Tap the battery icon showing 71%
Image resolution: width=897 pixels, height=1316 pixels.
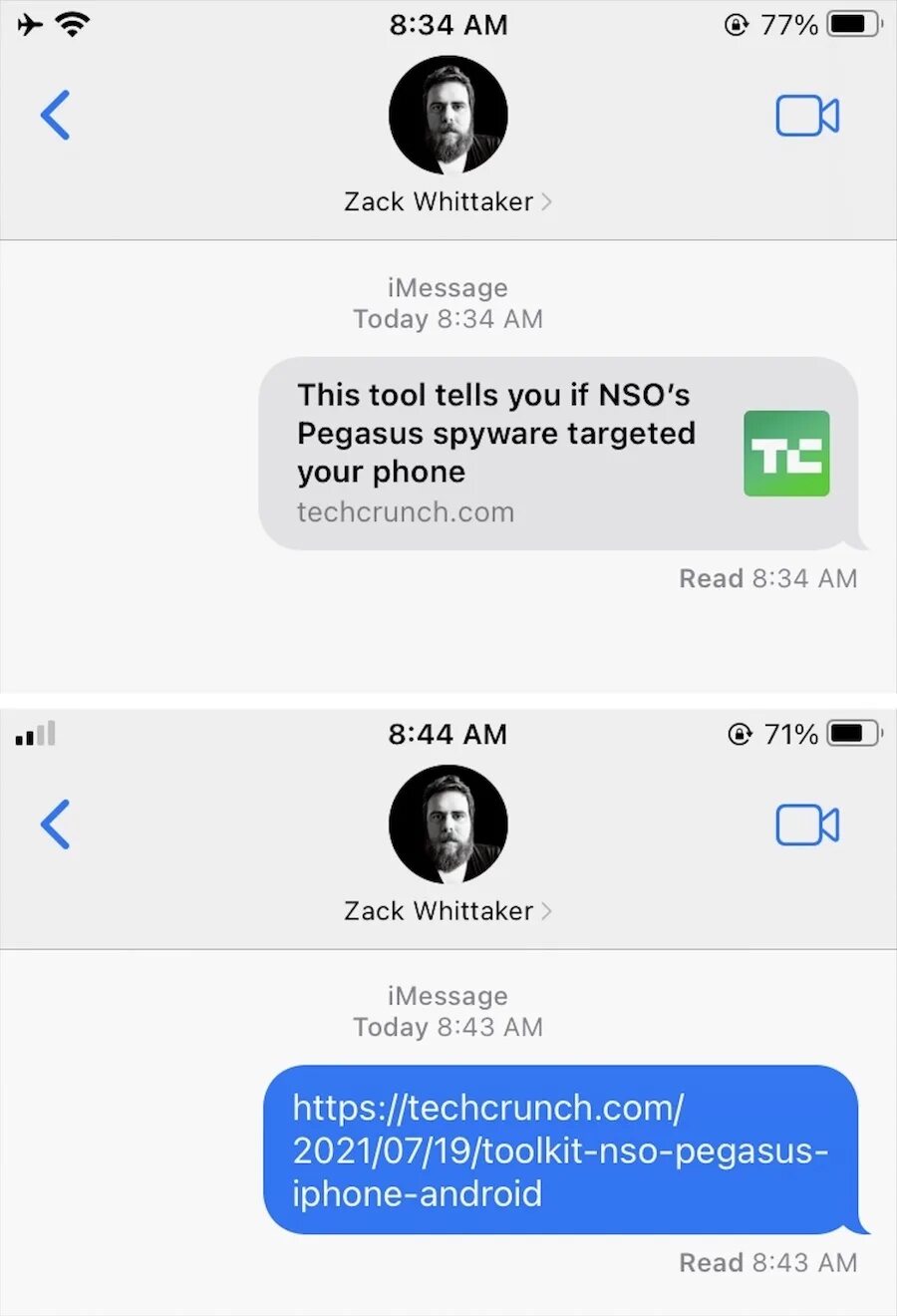pos(854,734)
